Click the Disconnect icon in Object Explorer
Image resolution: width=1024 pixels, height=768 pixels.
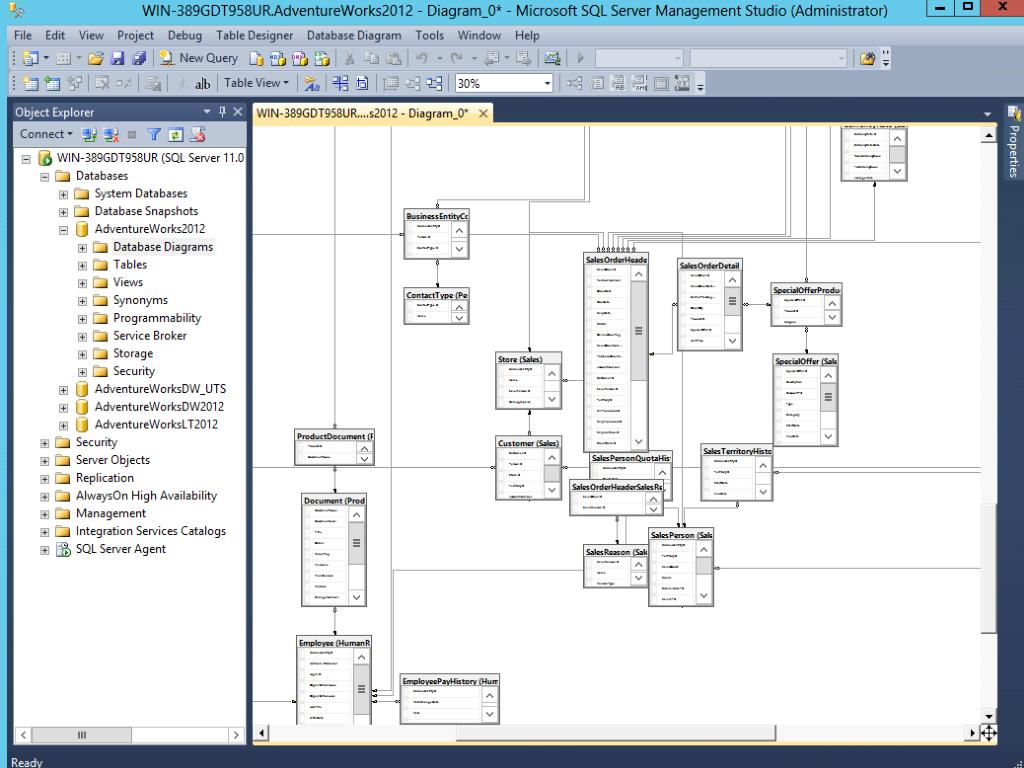tap(111, 135)
